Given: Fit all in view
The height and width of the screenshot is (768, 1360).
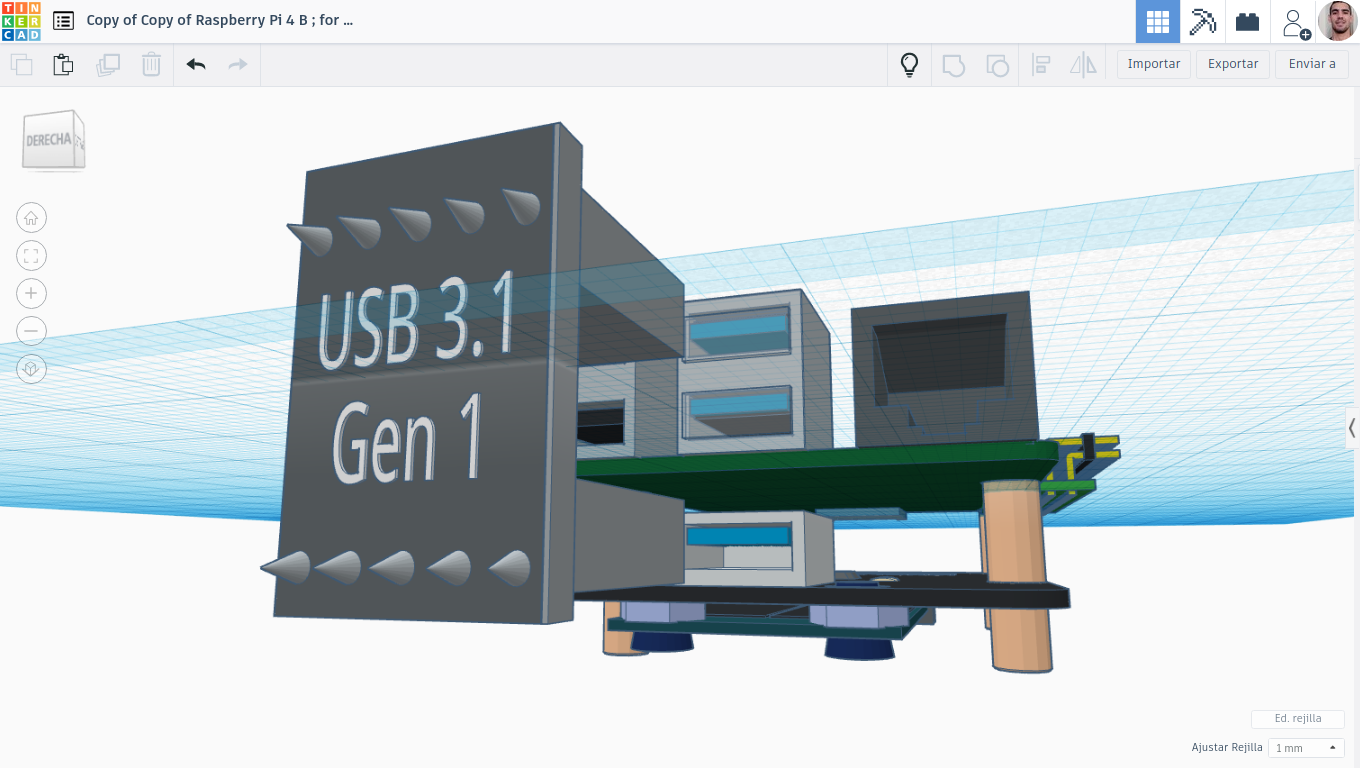Looking at the screenshot, I should [31, 256].
